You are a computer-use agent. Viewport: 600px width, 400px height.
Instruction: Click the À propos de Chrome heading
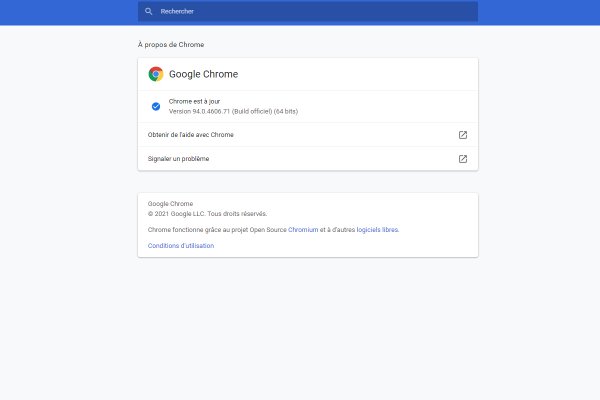[171, 45]
